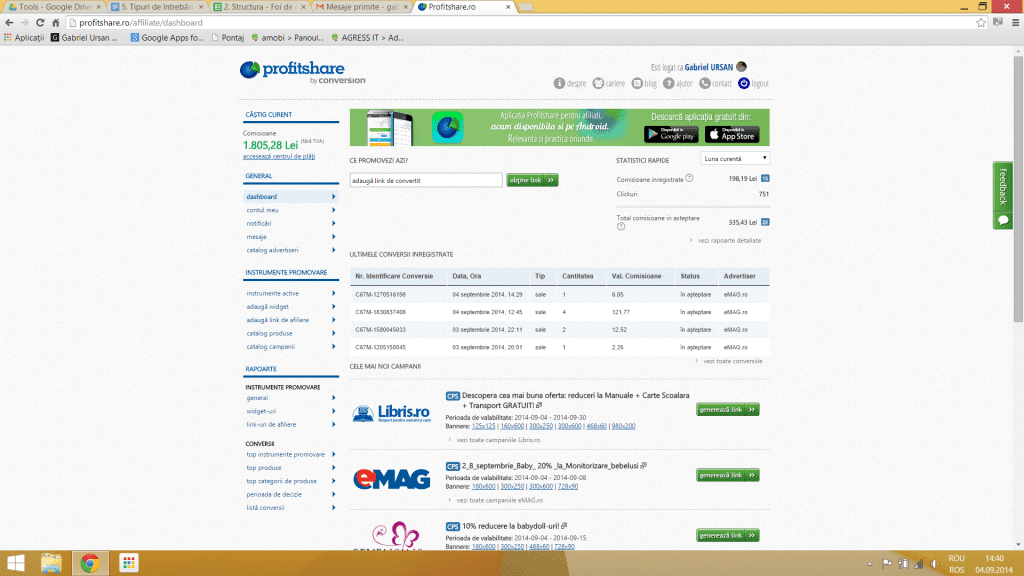Open Chrome menu hamburger icon
Image resolution: width=1024 pixels, height=576 pixels.
click(1016, 22)
